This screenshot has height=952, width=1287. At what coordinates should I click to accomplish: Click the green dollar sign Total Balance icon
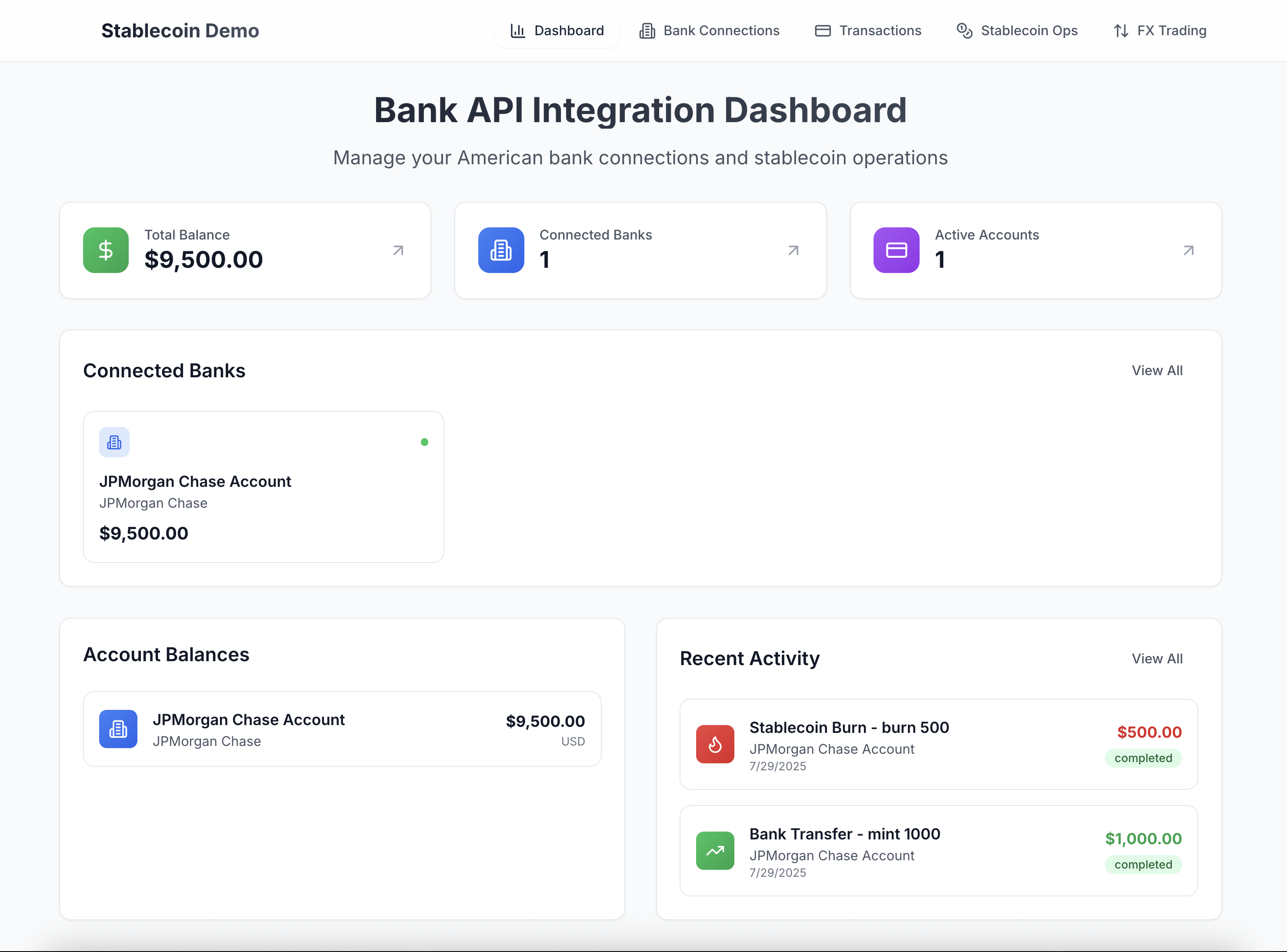[106, 250]
